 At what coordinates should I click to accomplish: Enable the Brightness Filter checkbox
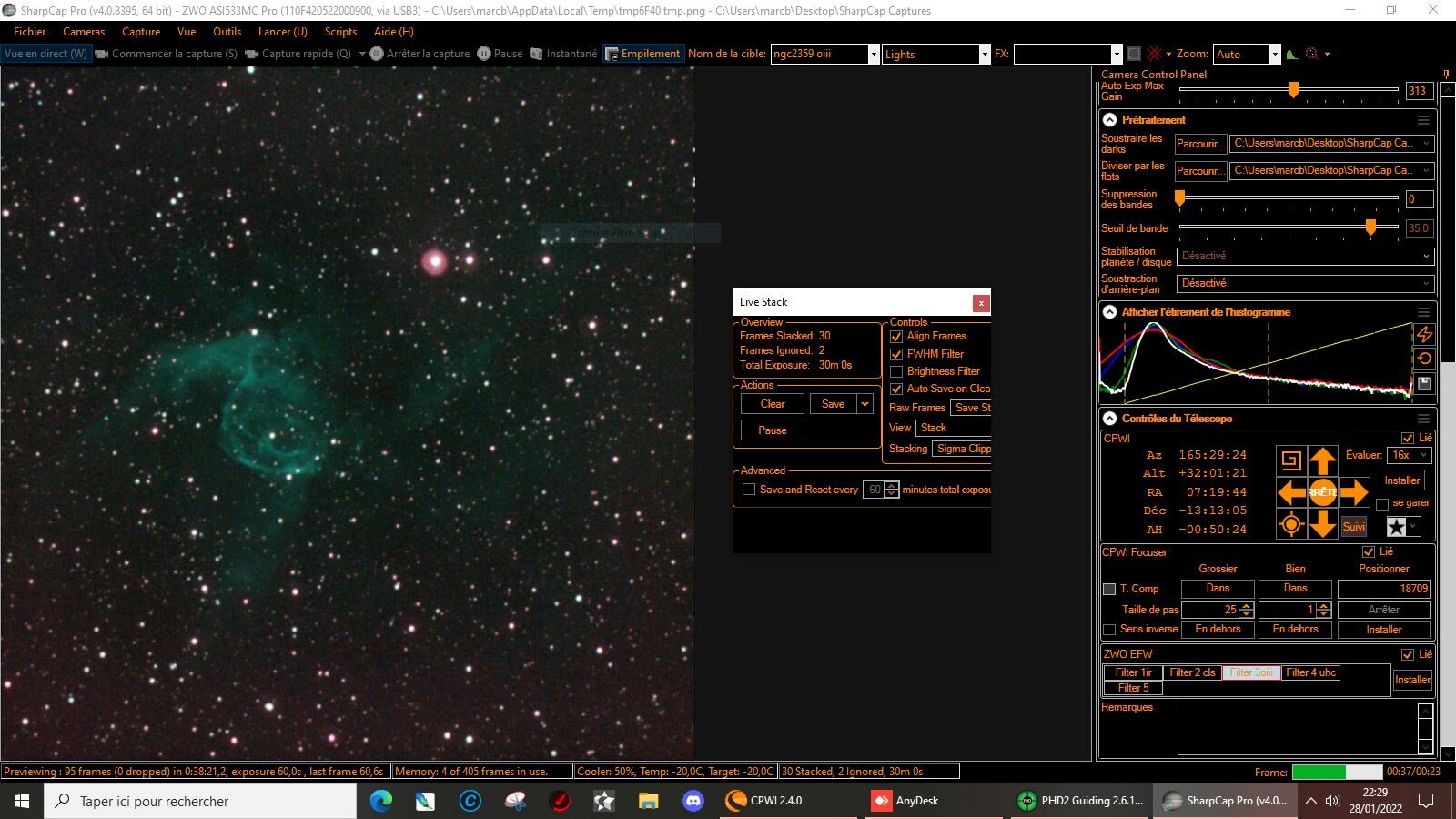pyautogui.click(x=896, y=371)
